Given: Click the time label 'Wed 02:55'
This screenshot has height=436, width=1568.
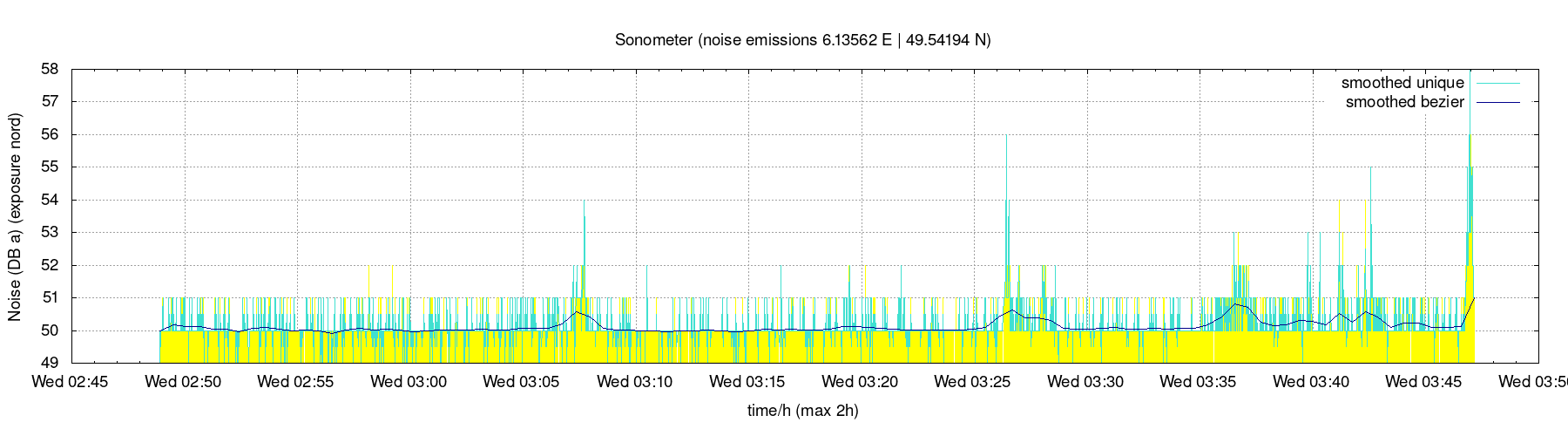Looking at the screenshot, I should [x=296, y=382].
